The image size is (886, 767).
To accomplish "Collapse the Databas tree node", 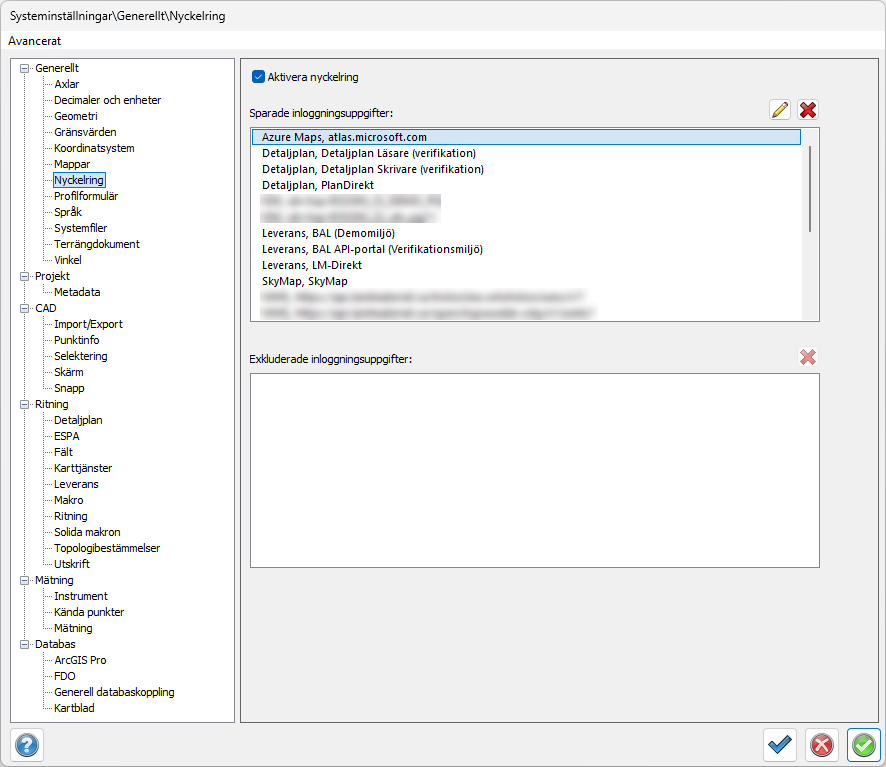I will click(x=25, y=644).
